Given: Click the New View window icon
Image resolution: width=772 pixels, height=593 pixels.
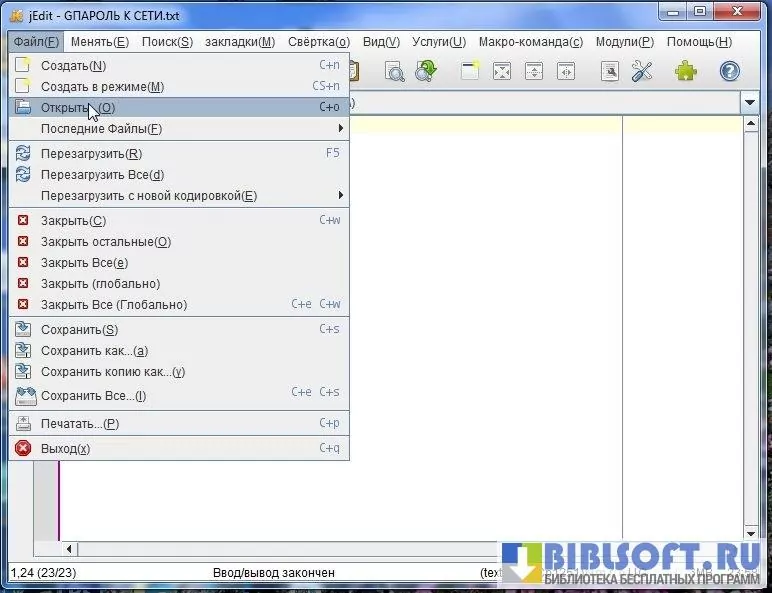Looking at the screenshot, I should point(470,71).
